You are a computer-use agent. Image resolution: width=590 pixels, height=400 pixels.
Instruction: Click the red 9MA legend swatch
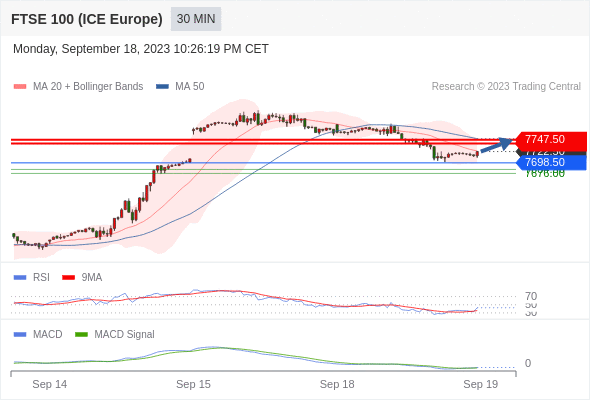click(68, 278)
